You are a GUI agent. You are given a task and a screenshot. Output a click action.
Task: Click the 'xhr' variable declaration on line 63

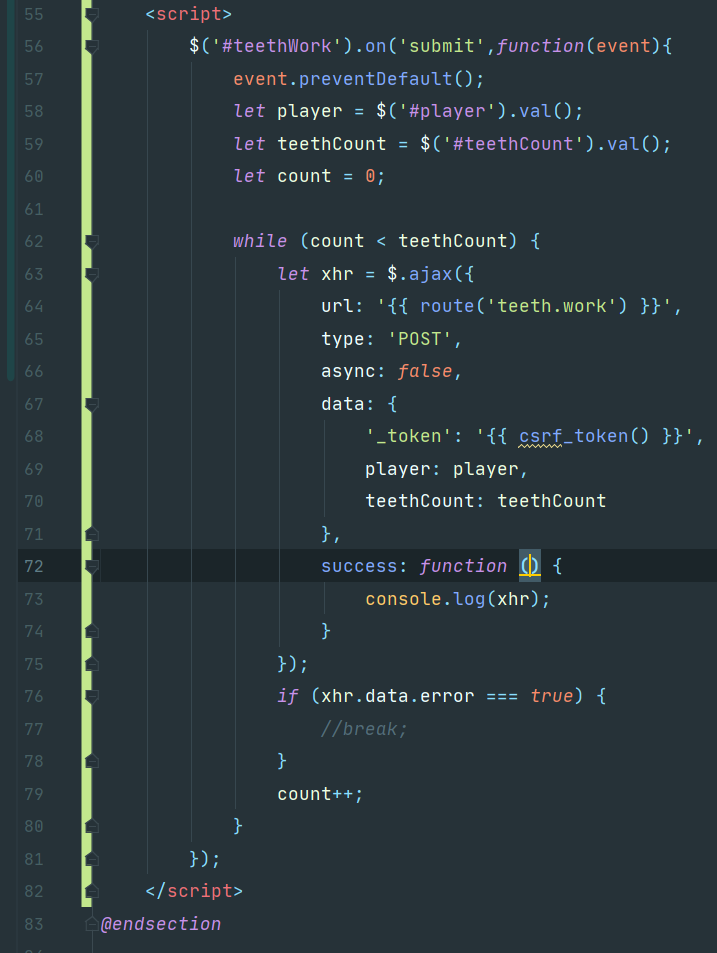(337, 274)
